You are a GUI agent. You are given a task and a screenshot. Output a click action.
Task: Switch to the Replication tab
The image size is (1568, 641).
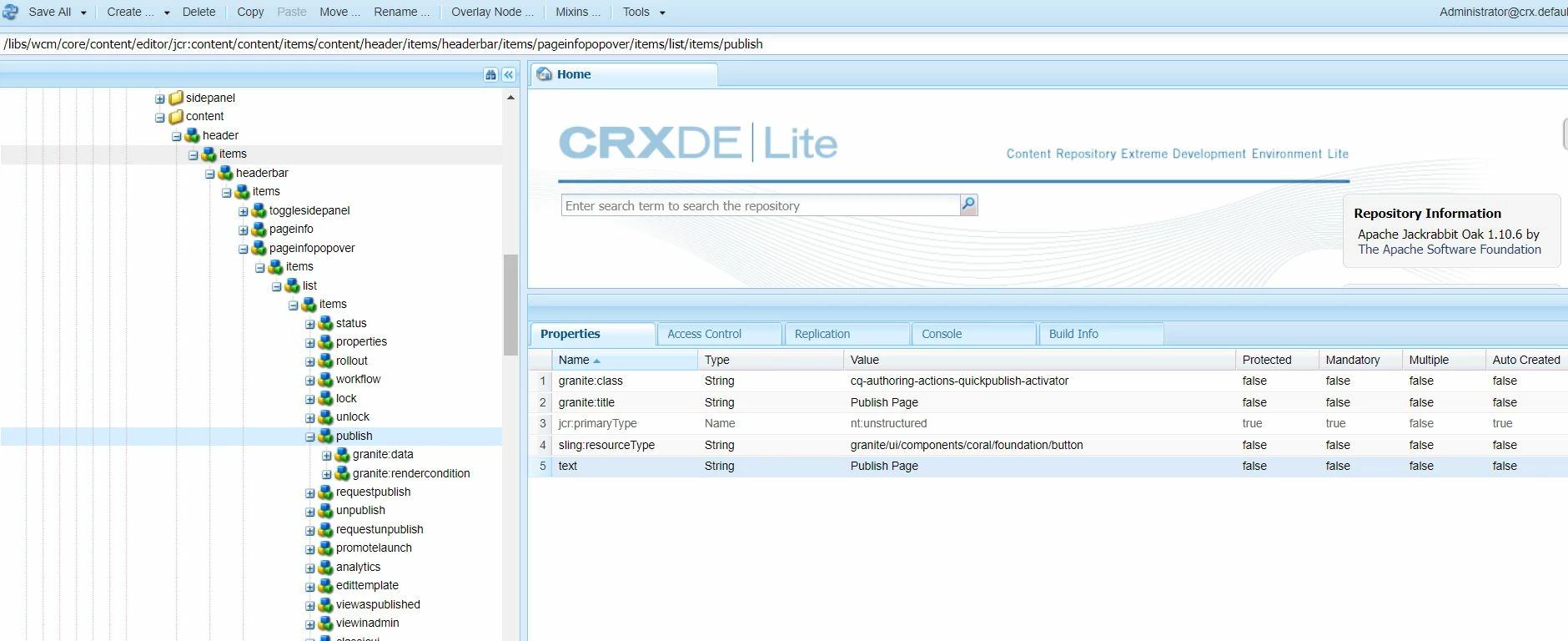847,334
